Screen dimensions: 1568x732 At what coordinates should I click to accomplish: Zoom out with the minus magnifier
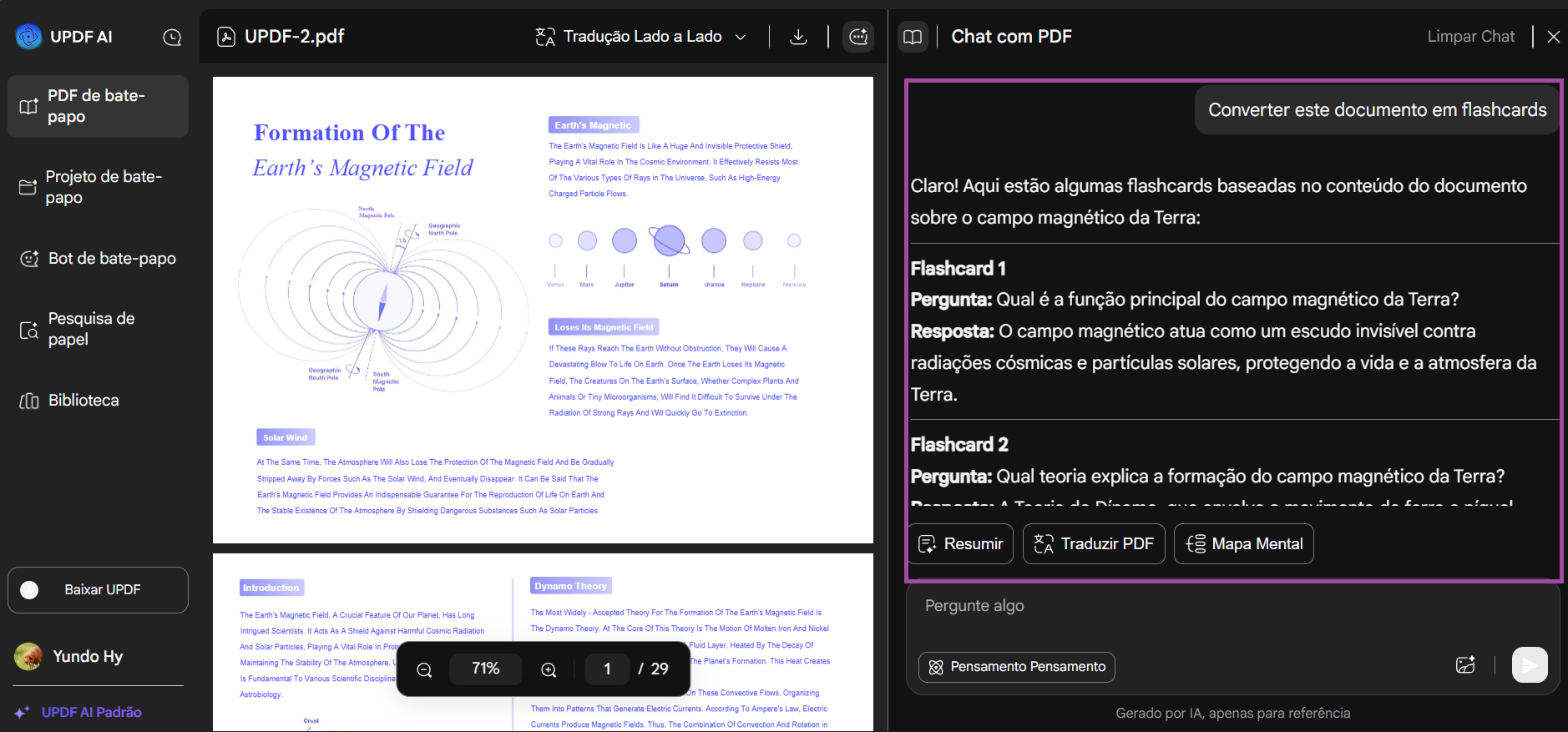click(424, 669)
